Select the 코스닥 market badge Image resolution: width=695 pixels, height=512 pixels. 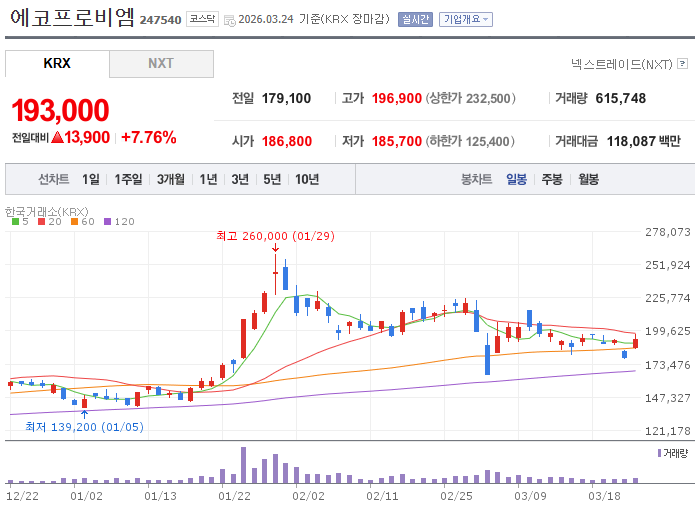[202, 19]
